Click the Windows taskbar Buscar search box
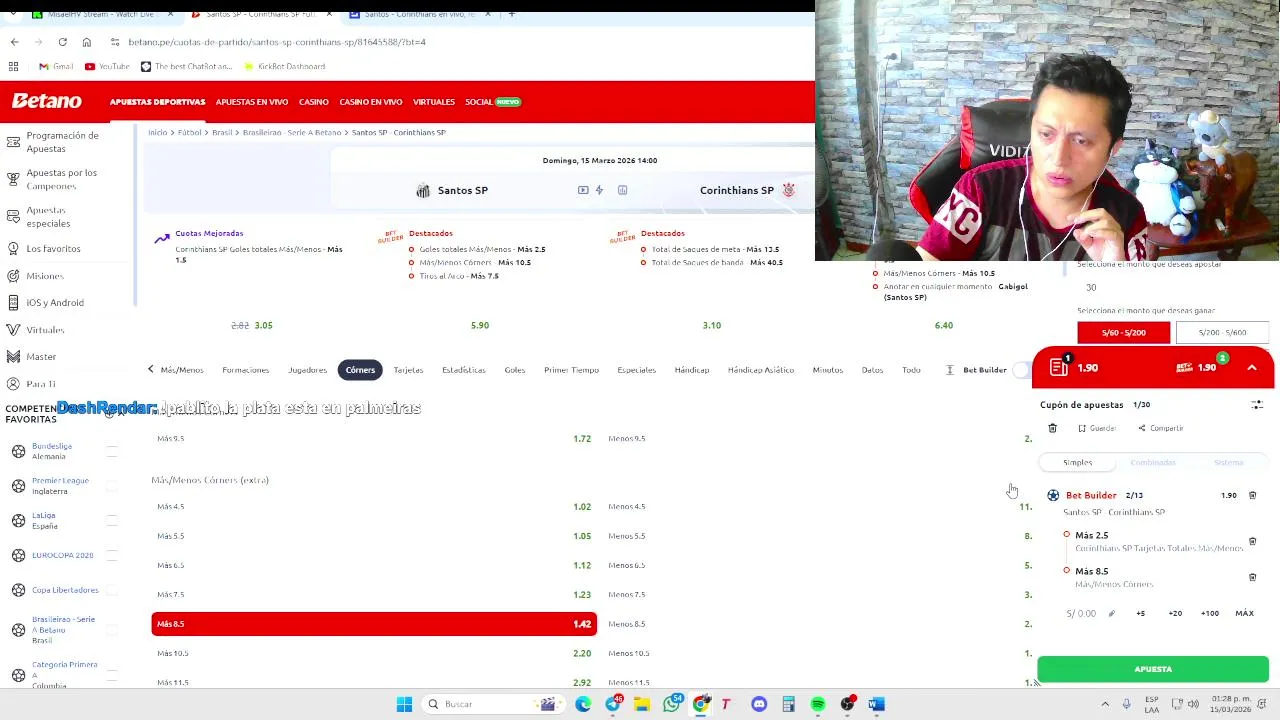 click(x=493, y=704)
